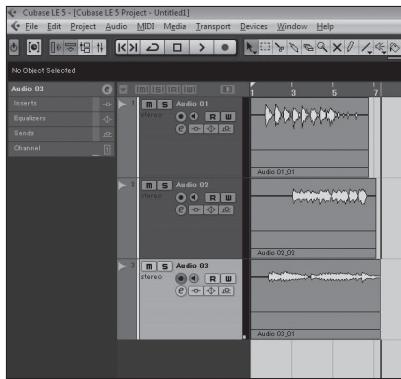Select the Audio 01_01 audio clip
This screenshot has width=401, height=379.
coord(310,137)
